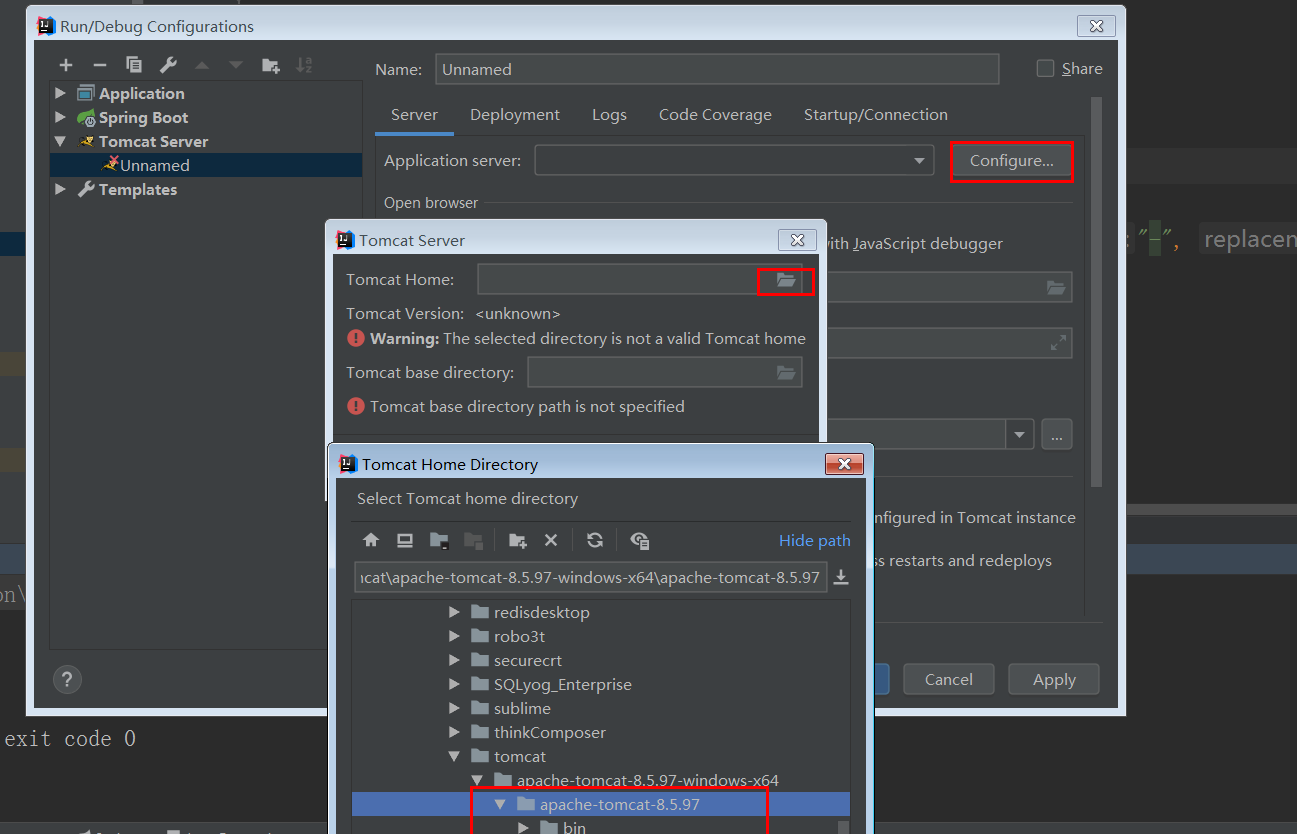Click the directory path text field

[x=591, y=577]
